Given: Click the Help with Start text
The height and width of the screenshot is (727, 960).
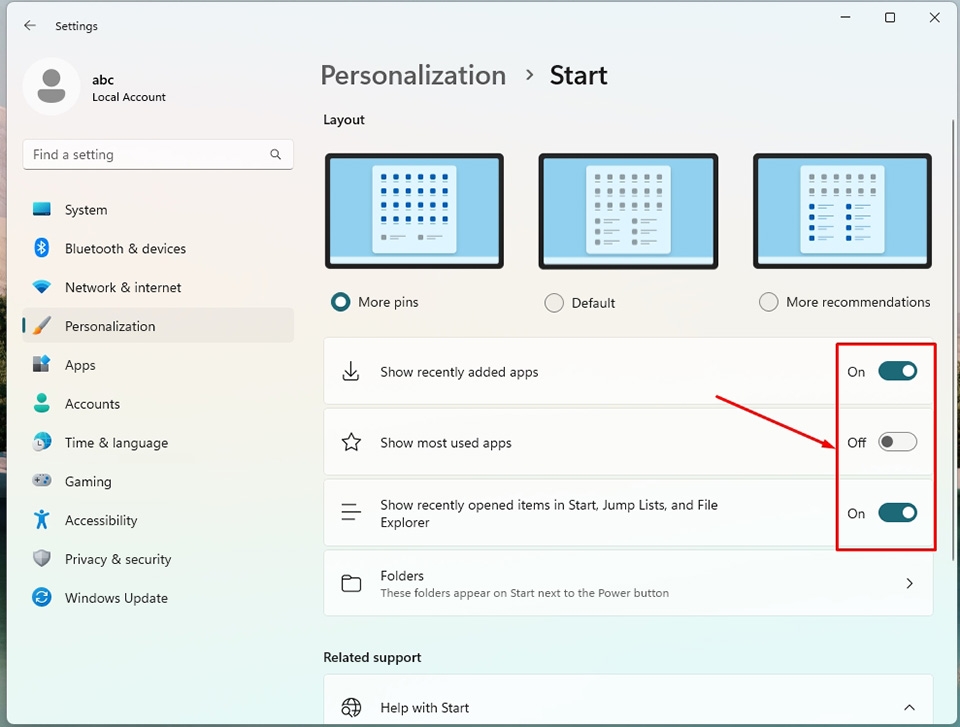Looking at the screenshot, I should tap(424, 707).
